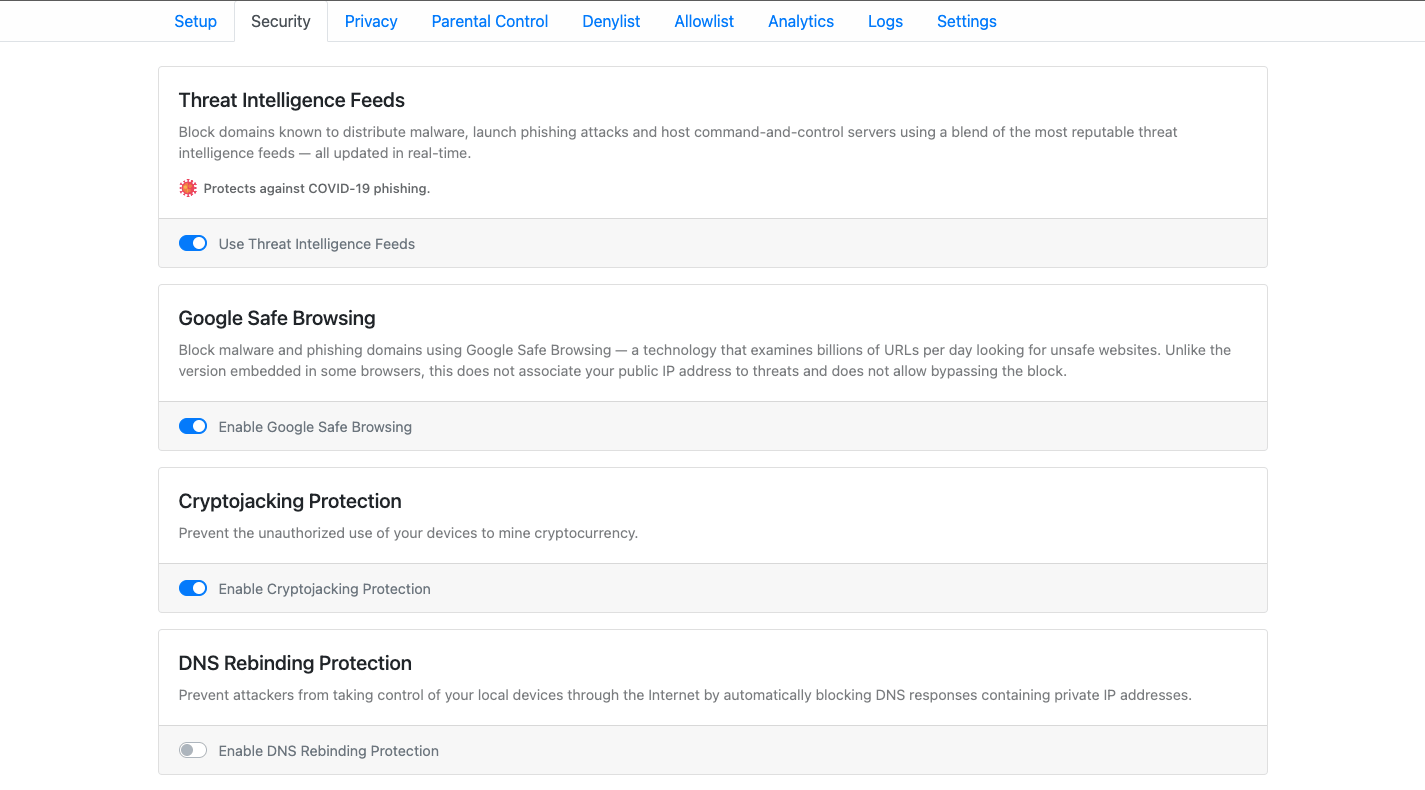Select the Security tab
This screenshot has height=790, width=1425.
[x=281, y=21]
